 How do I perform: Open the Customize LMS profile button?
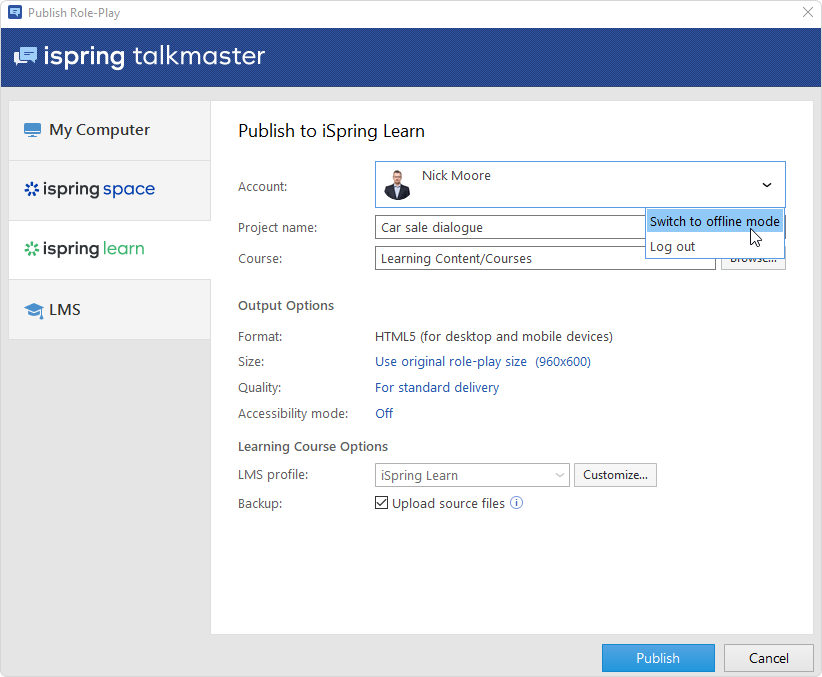(x=615, y=475)
